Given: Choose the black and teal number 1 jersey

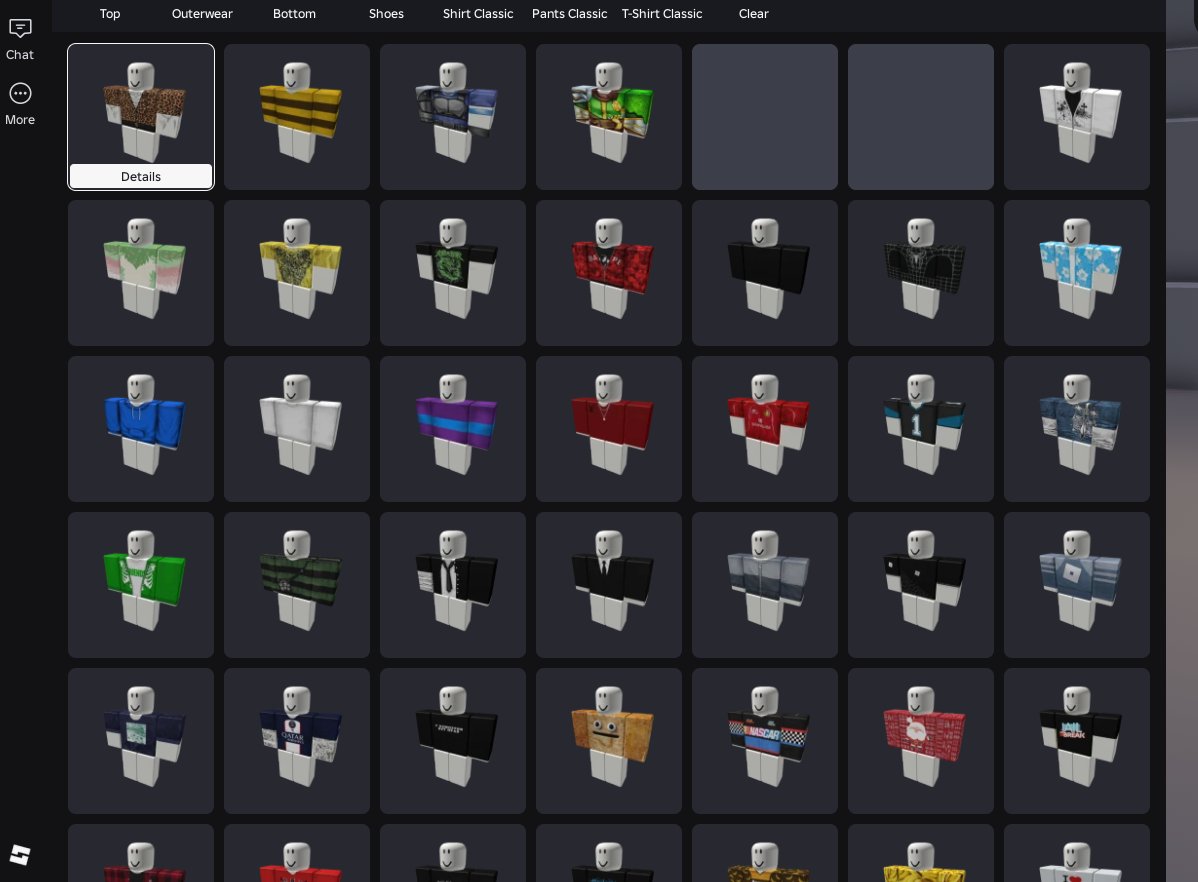Looking at the screenshot, I should (x=921, y=429).
